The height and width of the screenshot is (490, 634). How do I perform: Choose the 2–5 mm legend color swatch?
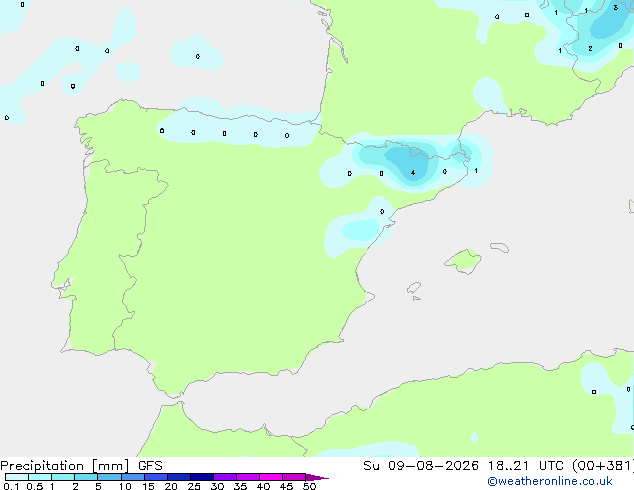[86, 477]
